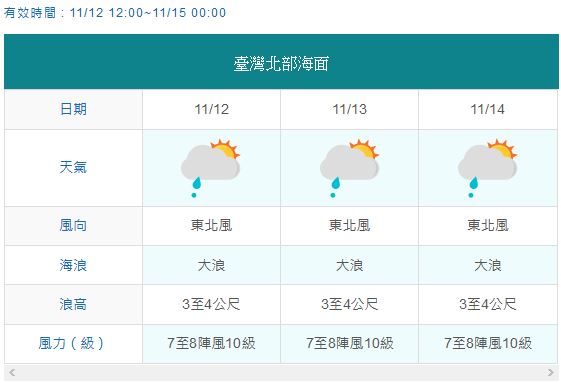Click the right scrollbar arrow
This screenshot has height=383, width=561.
point(551,372)
